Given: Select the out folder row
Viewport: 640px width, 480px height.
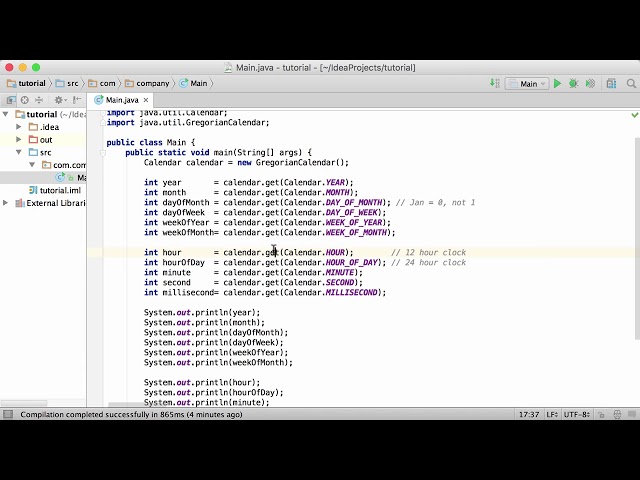Looking at the screenshot, I should (43, 140).
